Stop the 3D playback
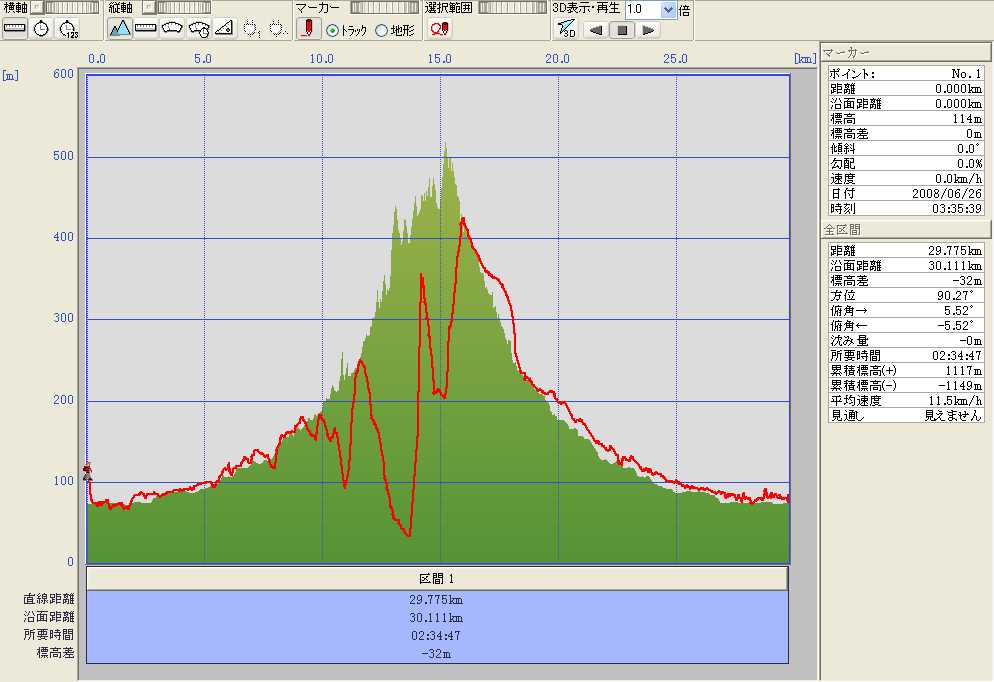This screenshot has width=994, height=682. pos(622,30)
